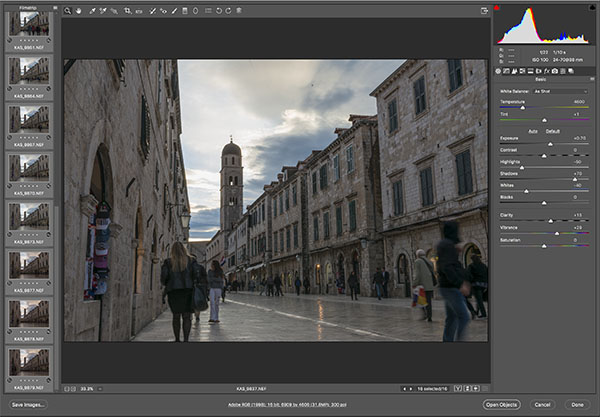The image size is (600, 417).
Task: Click the Temperature value field 4600
Action: coord(579,102)
